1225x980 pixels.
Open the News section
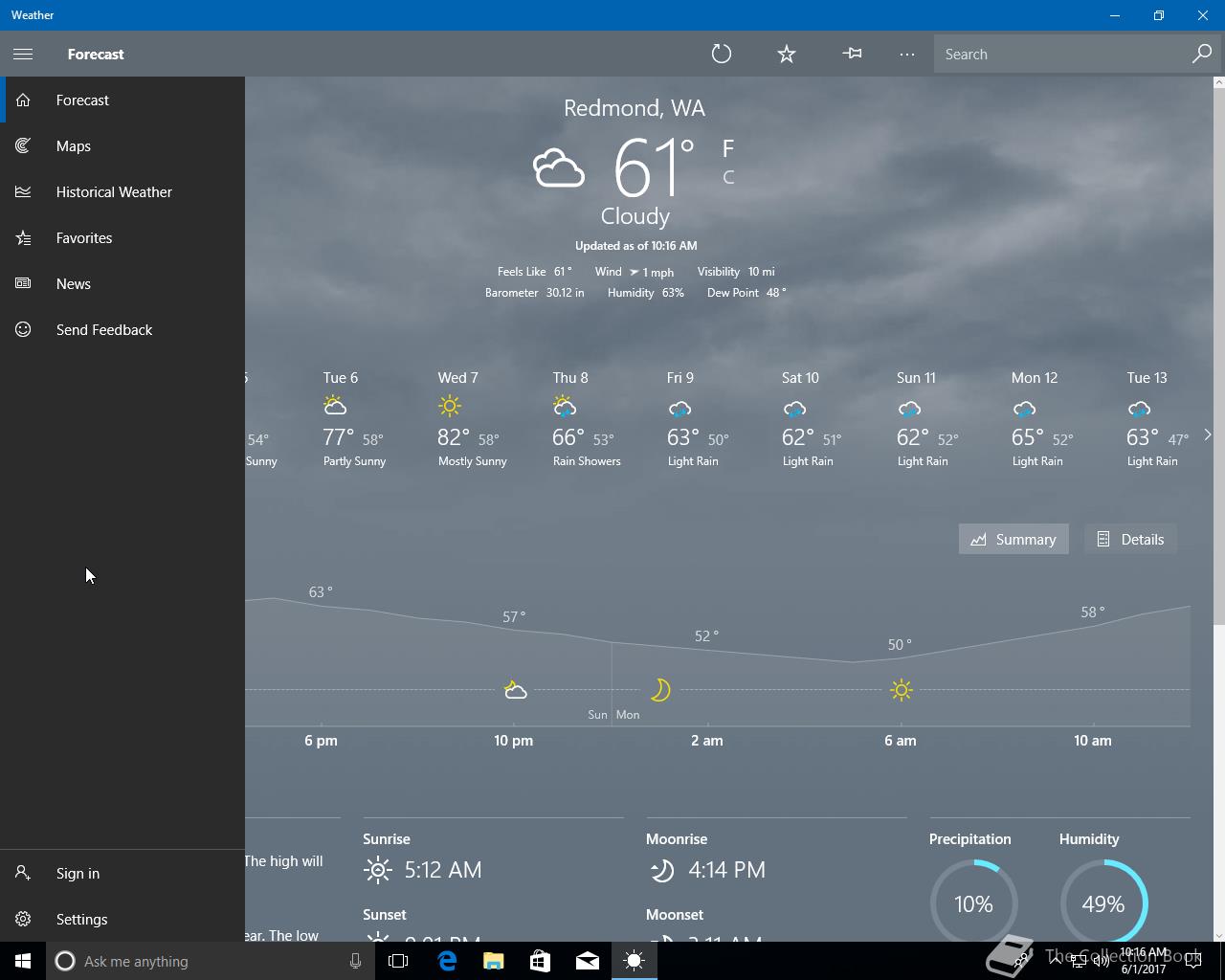(x=122, y=283)
